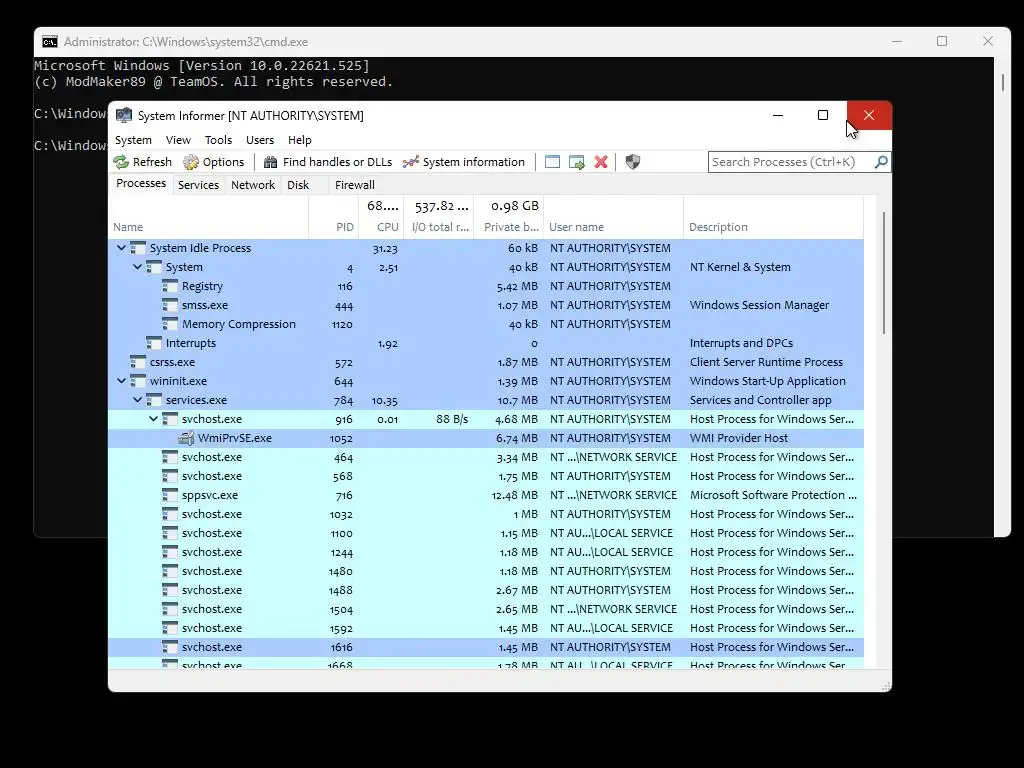
Task: Sort by Description column header
Action: [x=773, y=217]
